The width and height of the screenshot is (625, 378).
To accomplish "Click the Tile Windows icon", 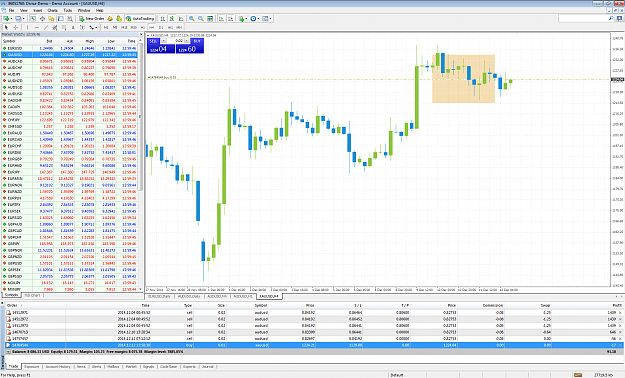I will coord(210,18).
